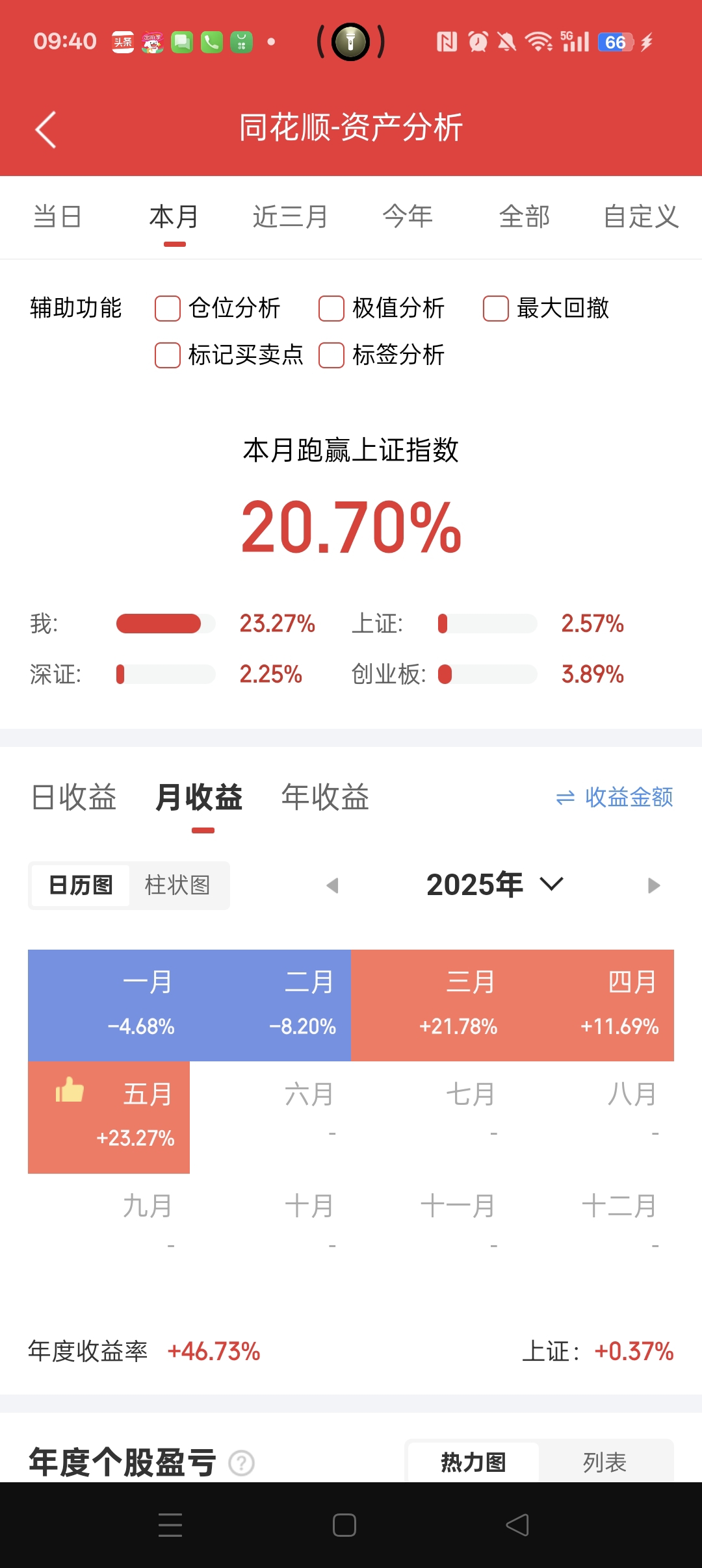
Task: Advance to next year with right arrow
Action: coord(654,885)
